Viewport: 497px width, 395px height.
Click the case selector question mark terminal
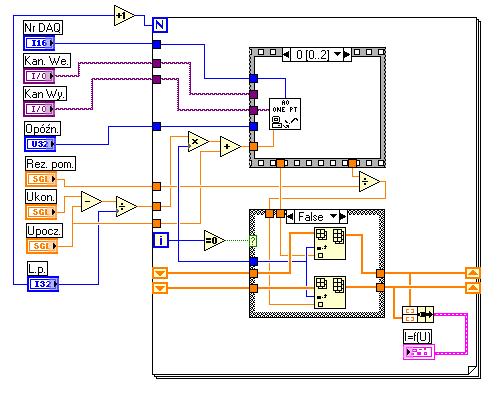253,240
